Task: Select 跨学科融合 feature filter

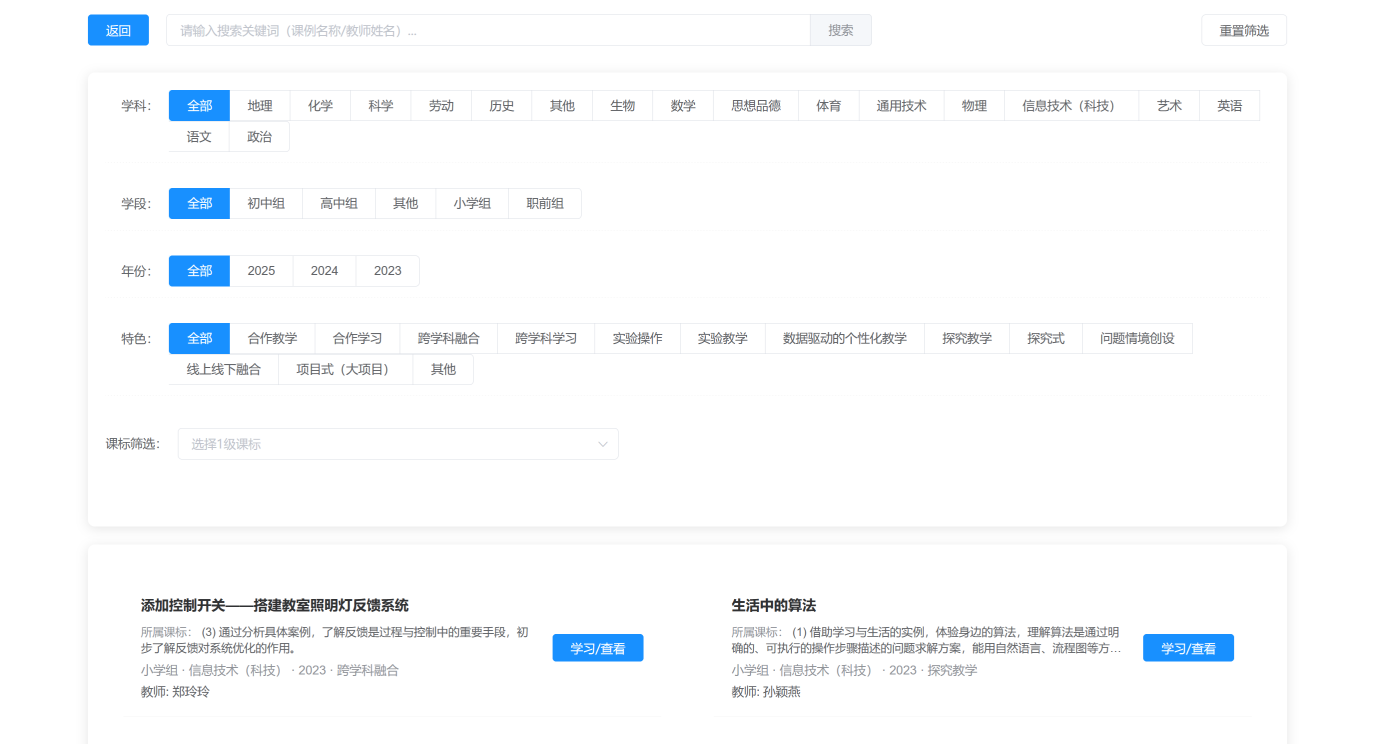Action: pyautogui.click(x=448, y=339)
